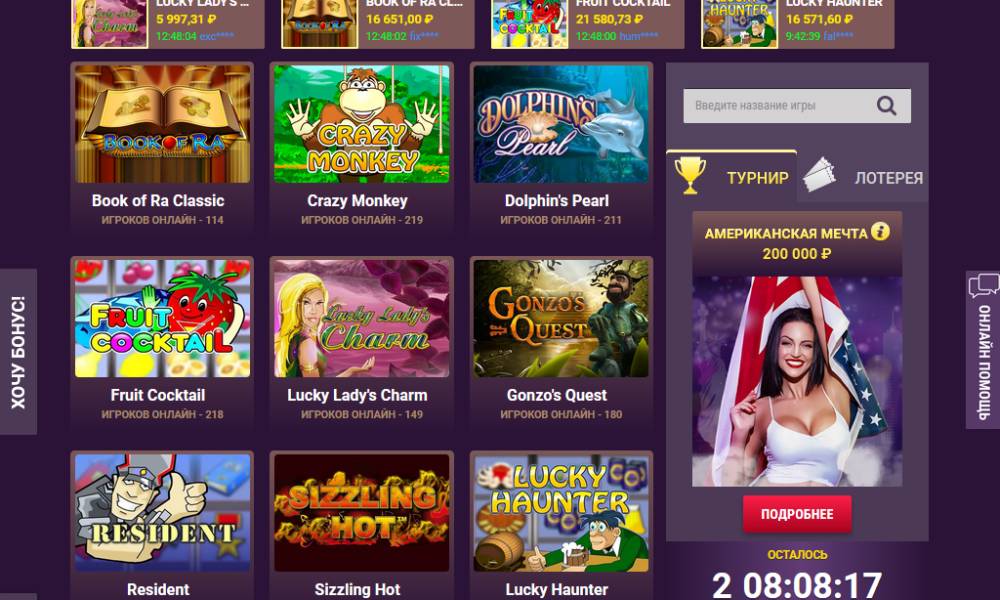Click the red Подробнее button

[x=797, y=514]
